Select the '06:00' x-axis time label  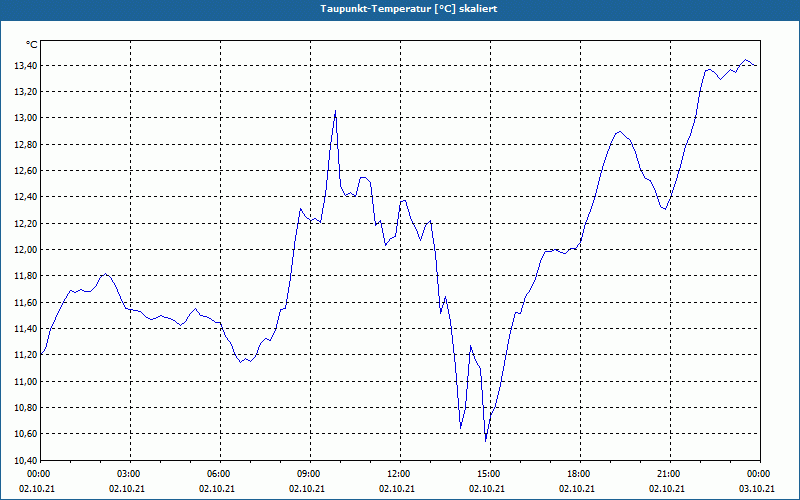[220, 474]
